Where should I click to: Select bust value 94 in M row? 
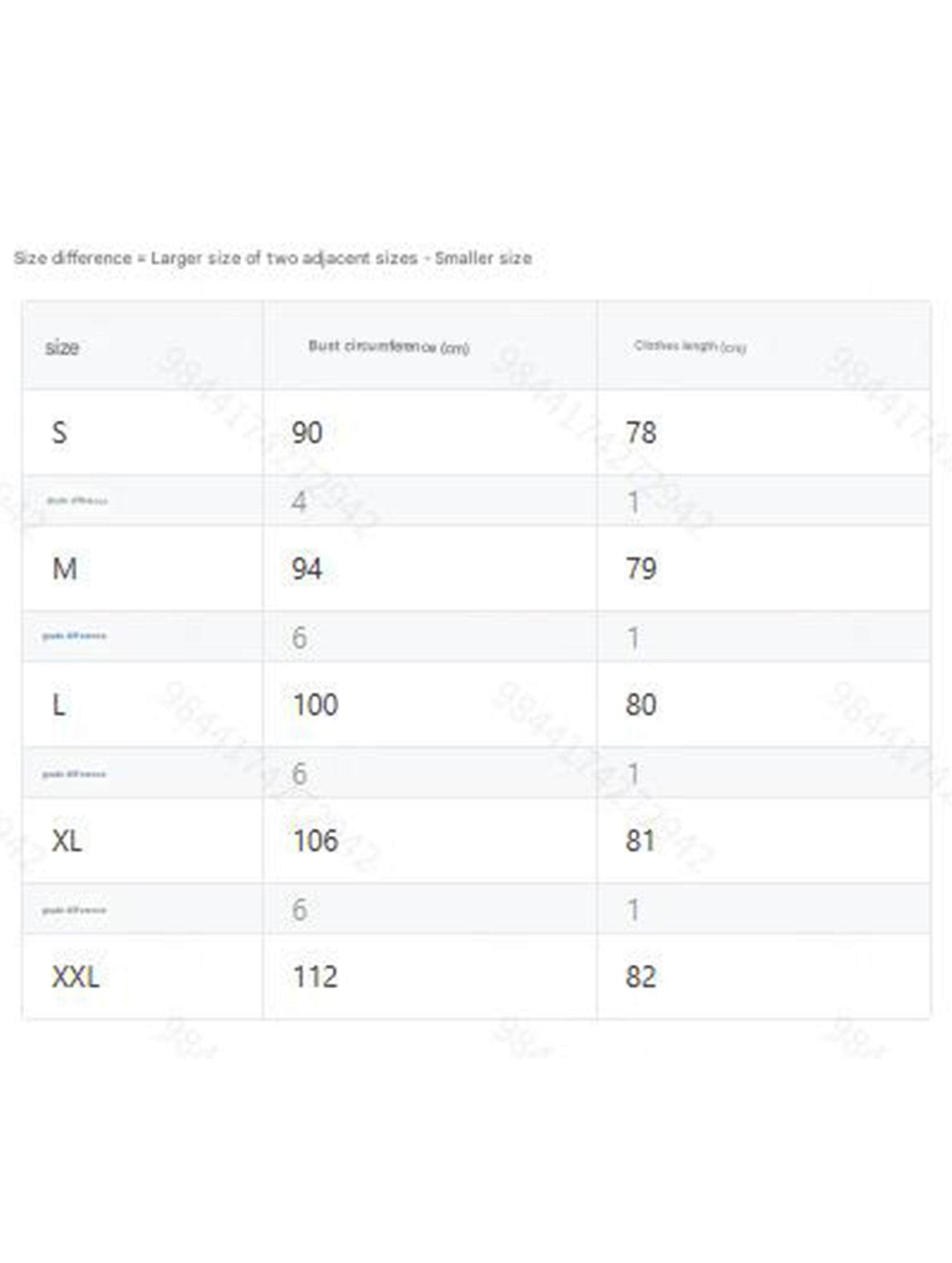click(x=307, y=569)
